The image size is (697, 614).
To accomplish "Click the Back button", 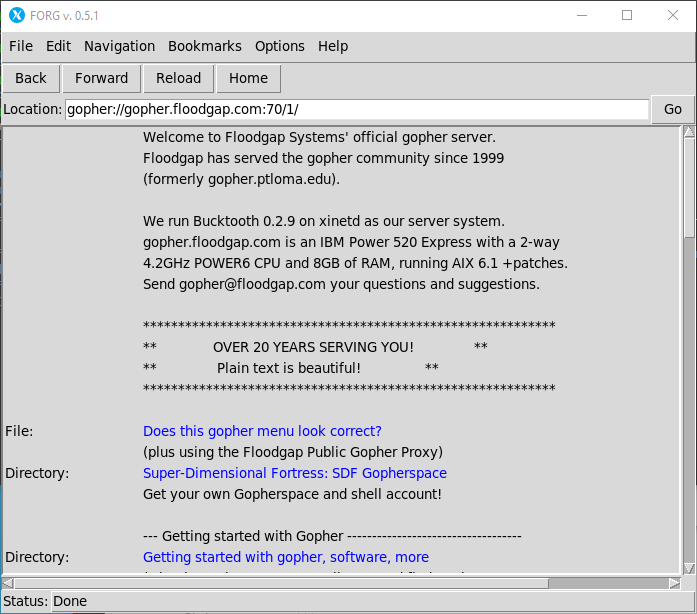I will (x=31, y=78).
